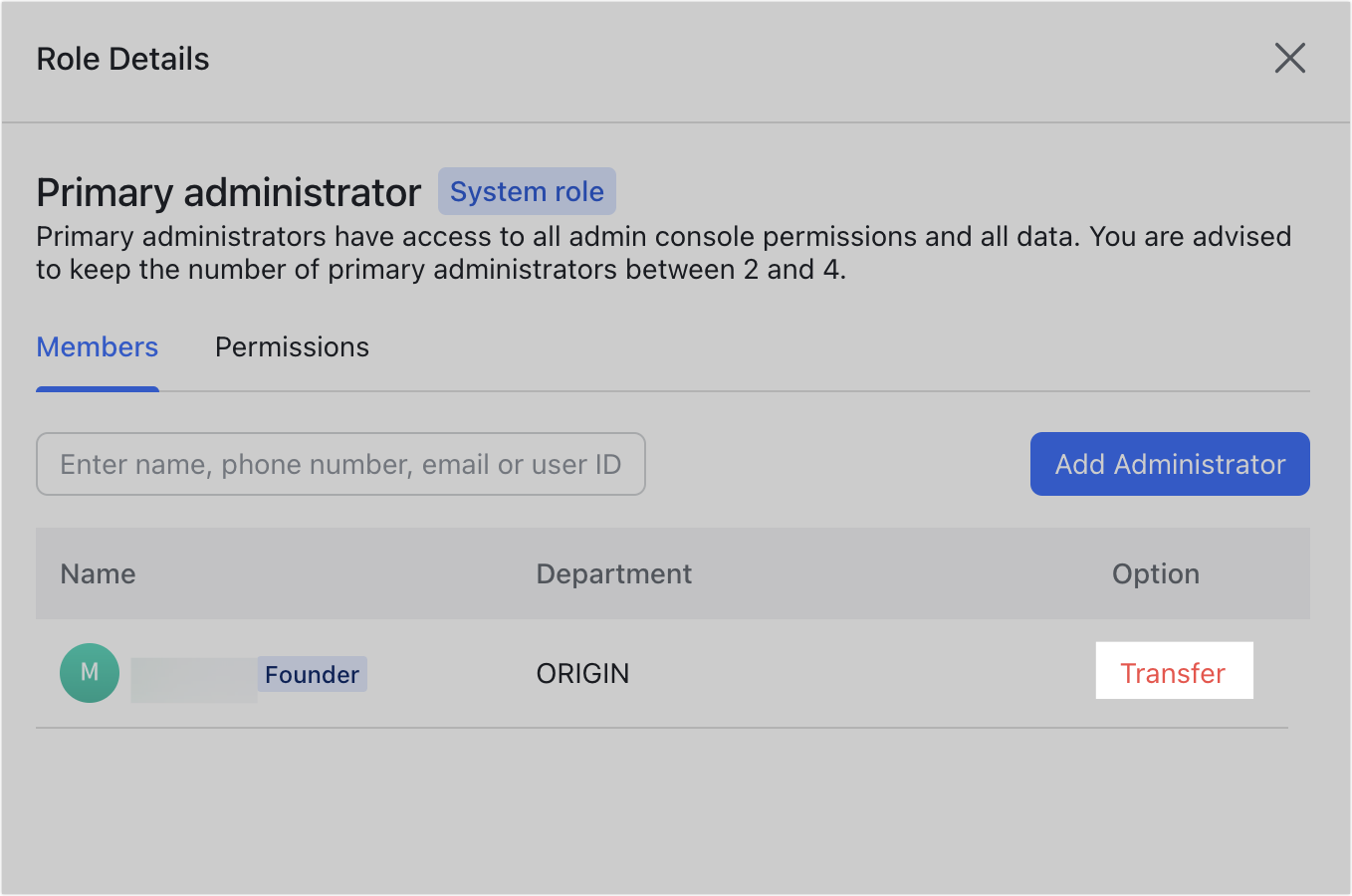Viewport: 1352px width, 896px height.
Task: Select the ORIGIN department entry
Action: (582, 673)
